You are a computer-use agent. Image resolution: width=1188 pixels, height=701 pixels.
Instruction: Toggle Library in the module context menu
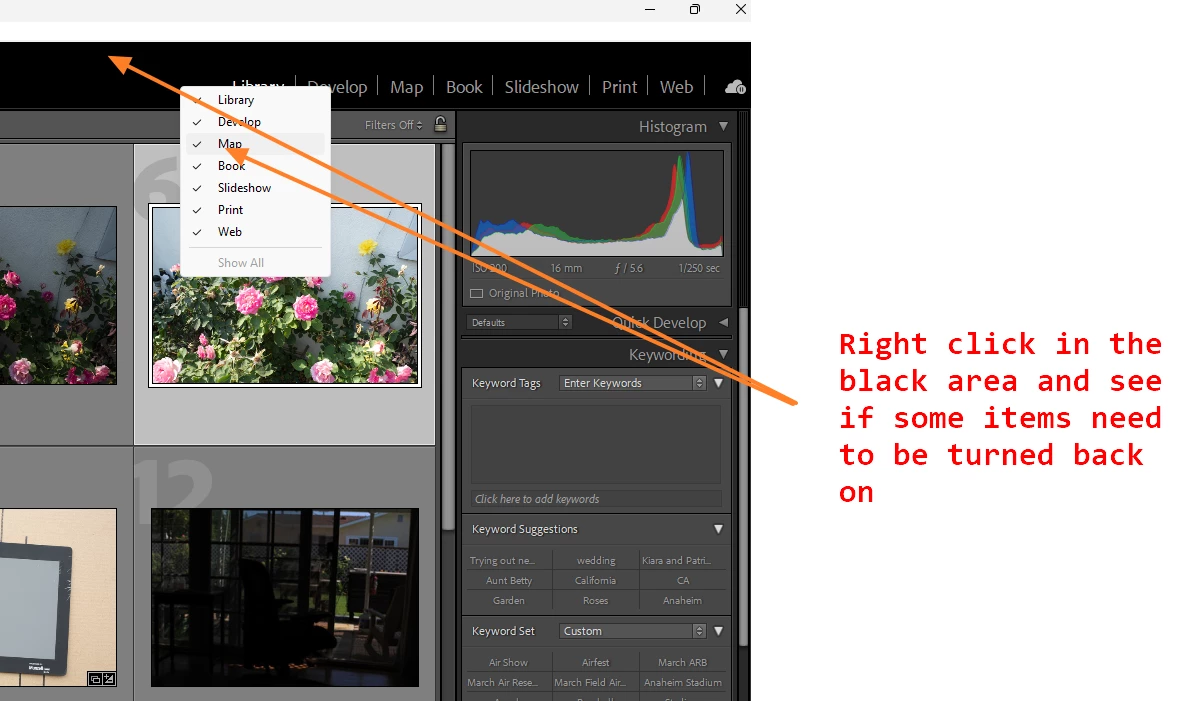coord(255,100)
